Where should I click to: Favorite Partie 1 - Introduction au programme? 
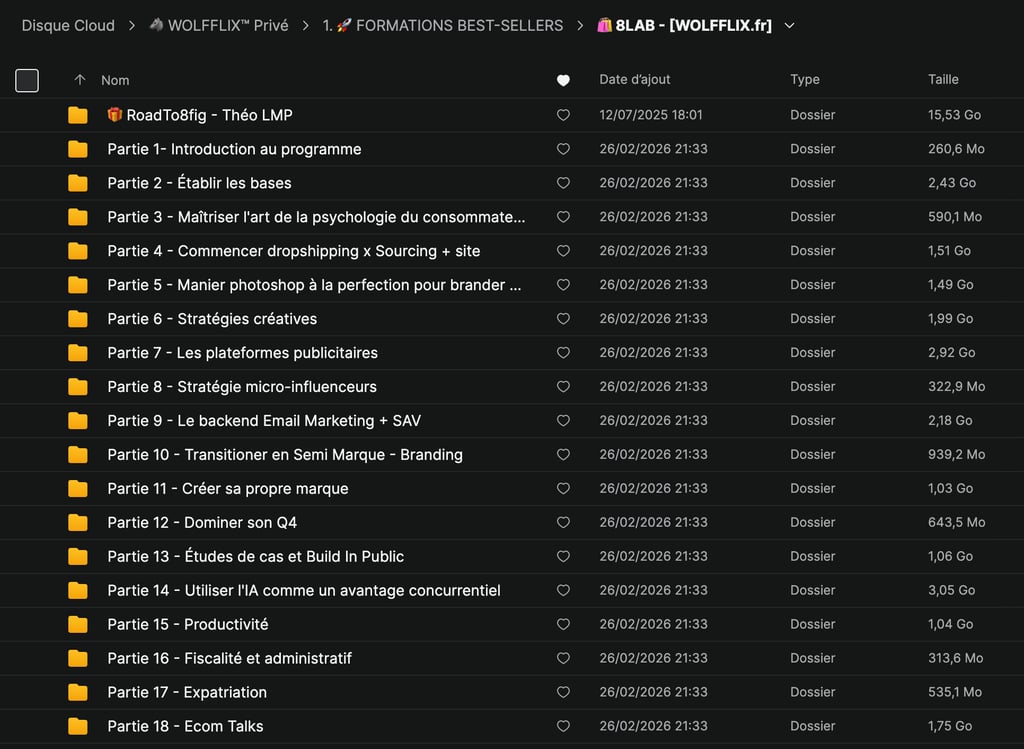tap(563, 149)
